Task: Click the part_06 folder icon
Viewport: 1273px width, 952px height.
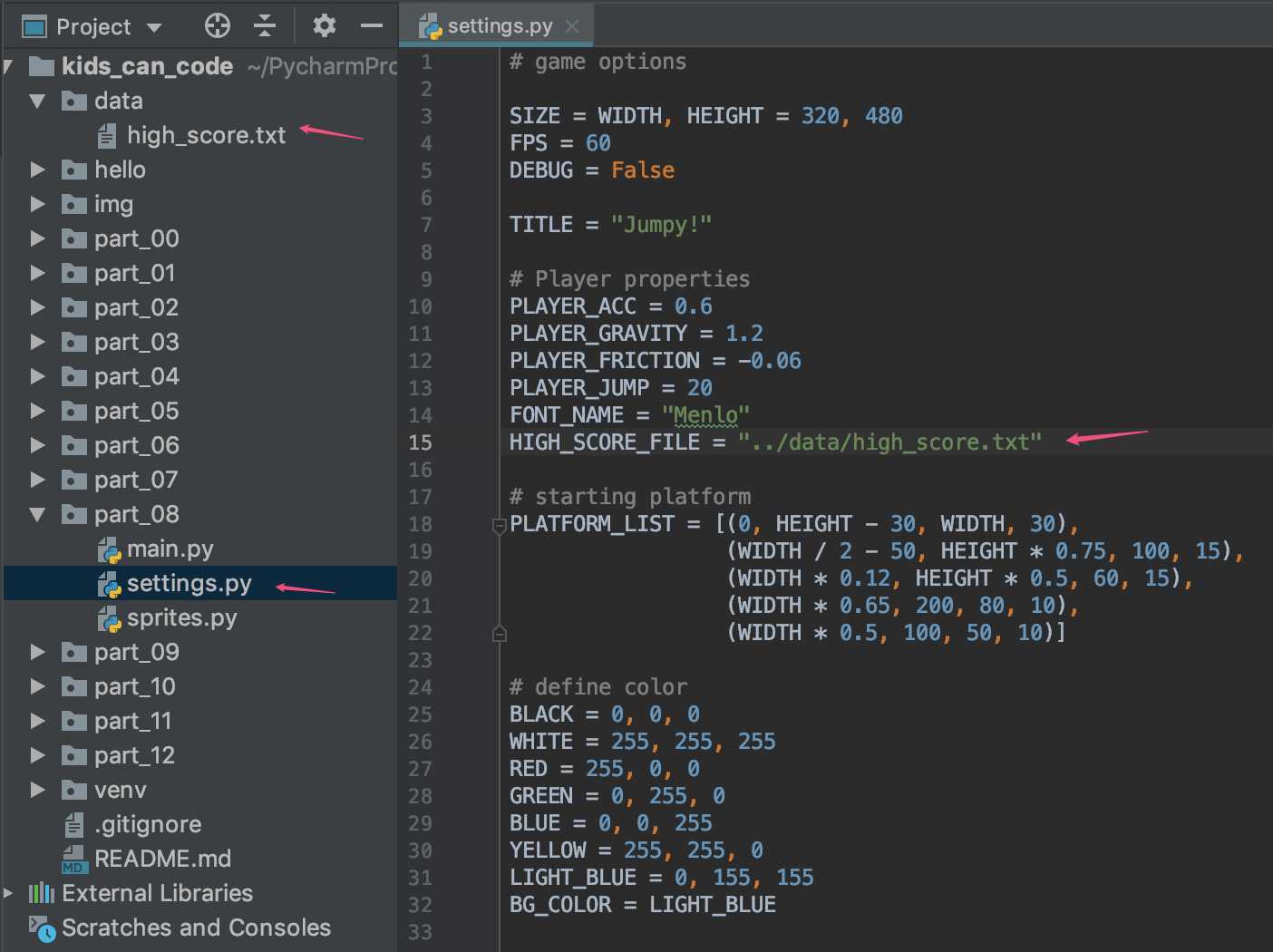Action: tap(74, 445)
